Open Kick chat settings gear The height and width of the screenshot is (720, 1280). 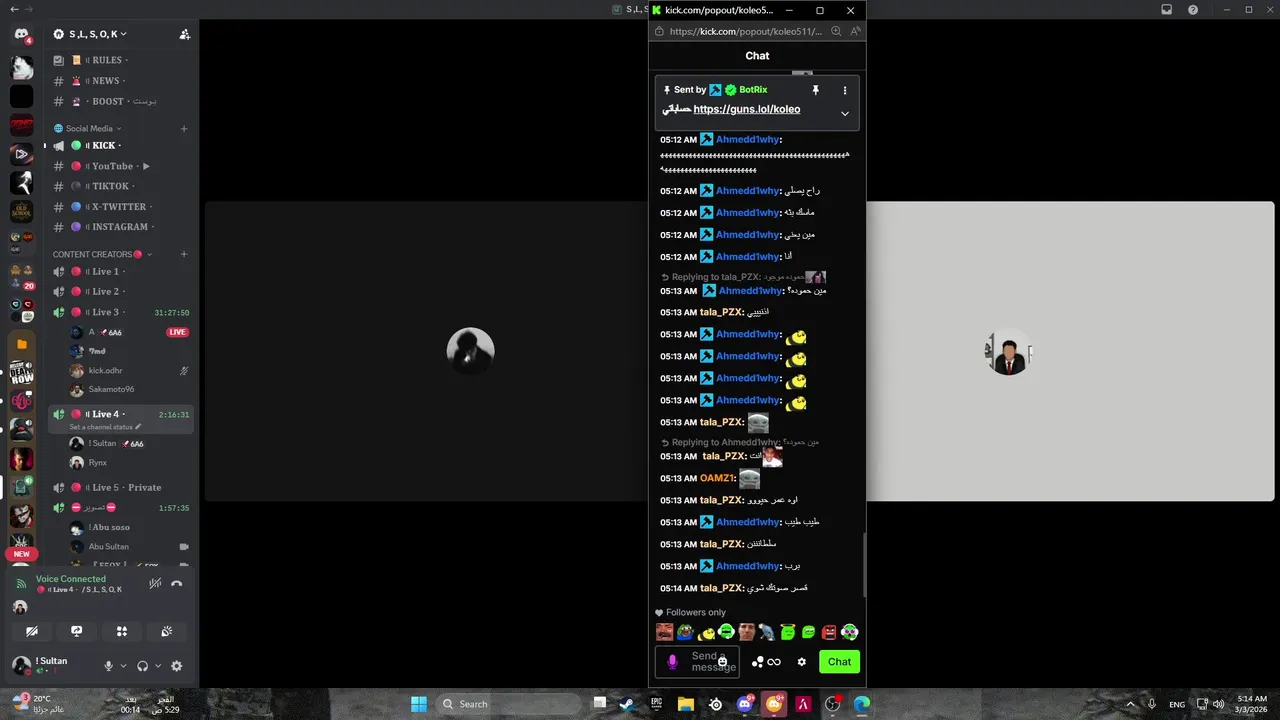pos(801,662)
